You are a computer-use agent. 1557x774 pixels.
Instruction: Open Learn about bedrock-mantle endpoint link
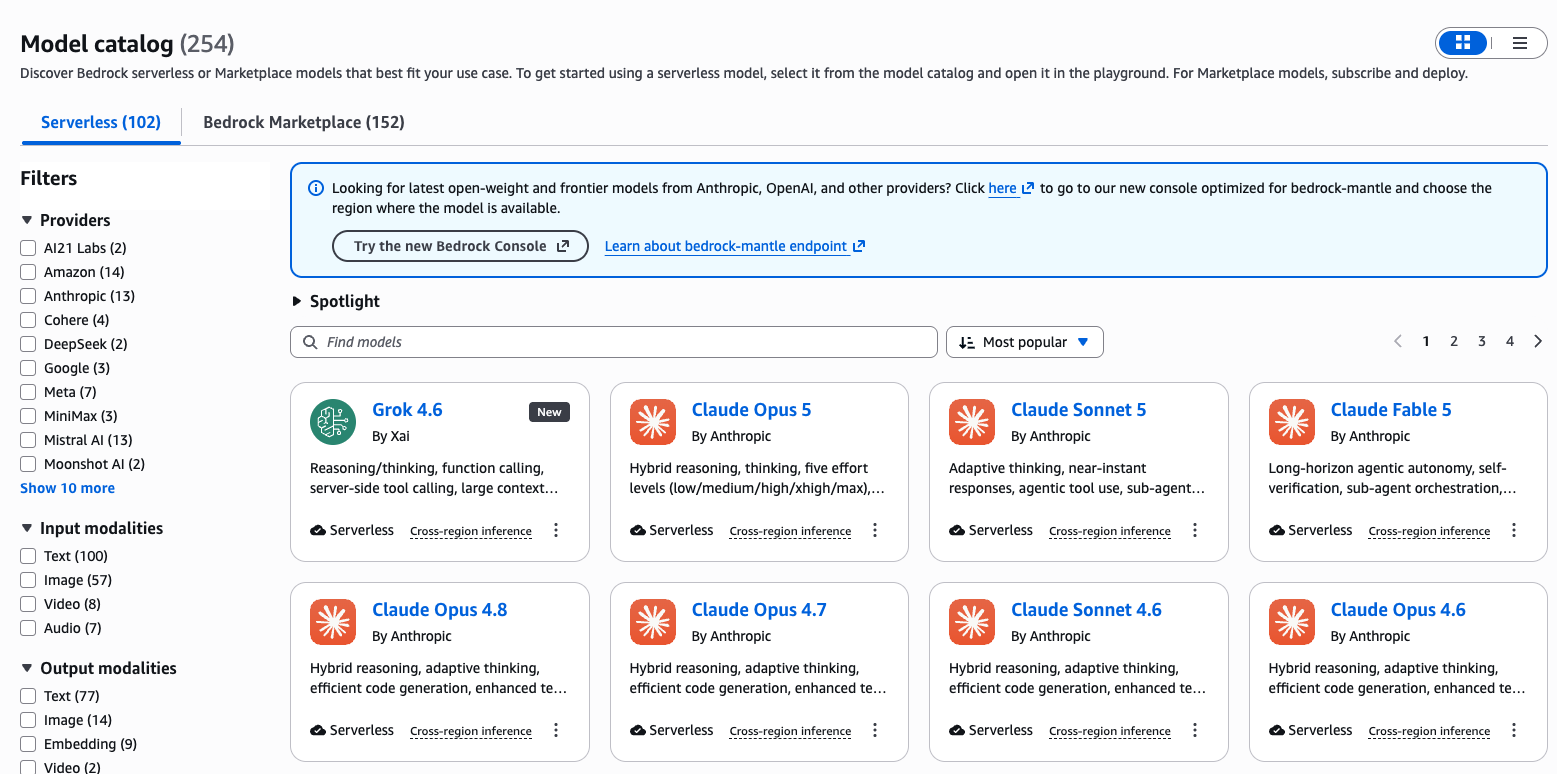[x=735, y=246]
